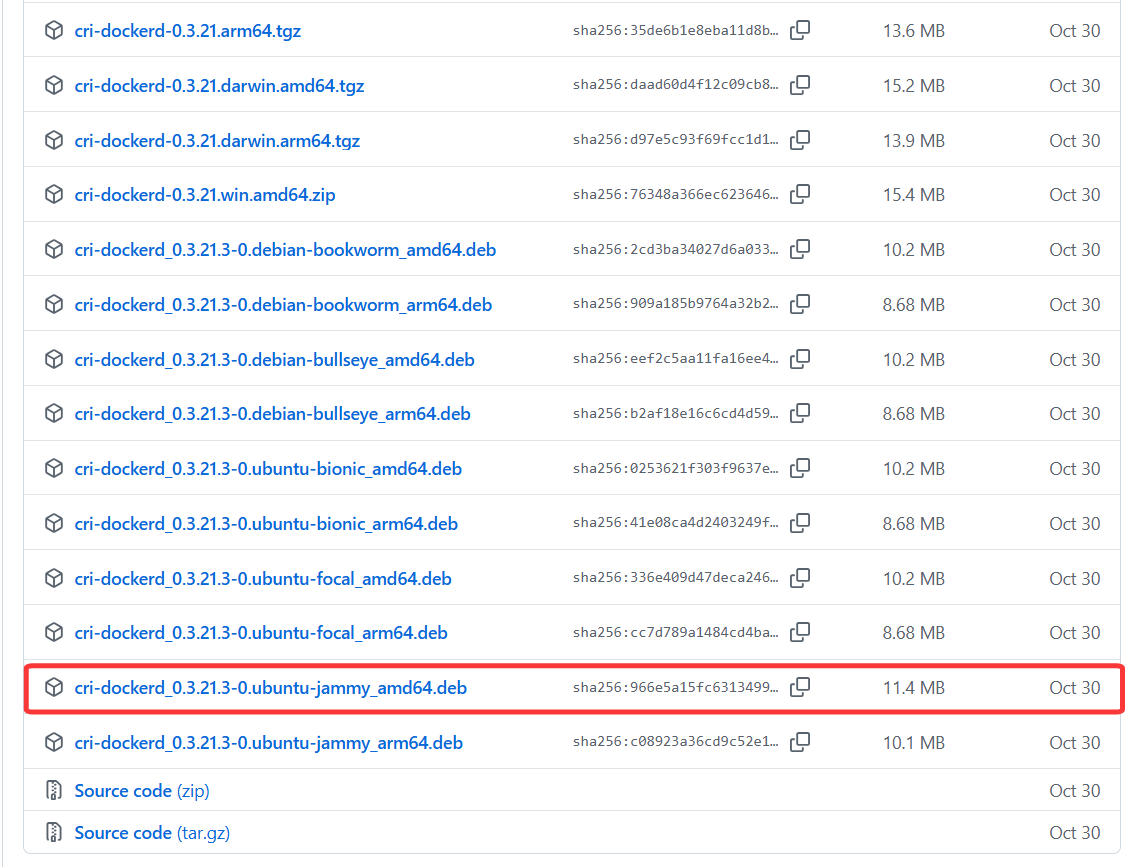
Task: Copy checksum of darwin.amd64.tgz asset
Action: click(799, 86)
